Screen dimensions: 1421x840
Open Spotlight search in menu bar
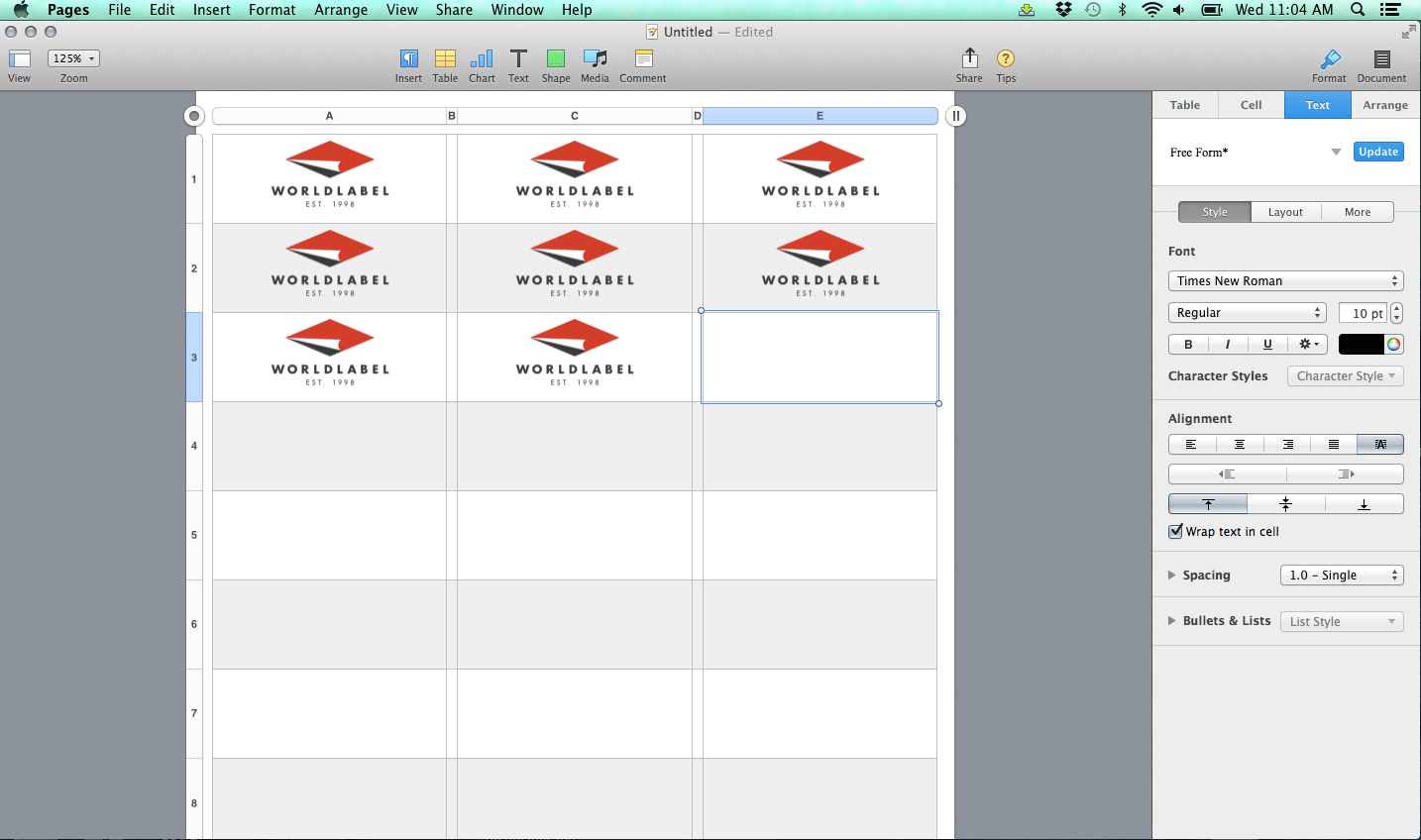click(x=1358, y=9)
